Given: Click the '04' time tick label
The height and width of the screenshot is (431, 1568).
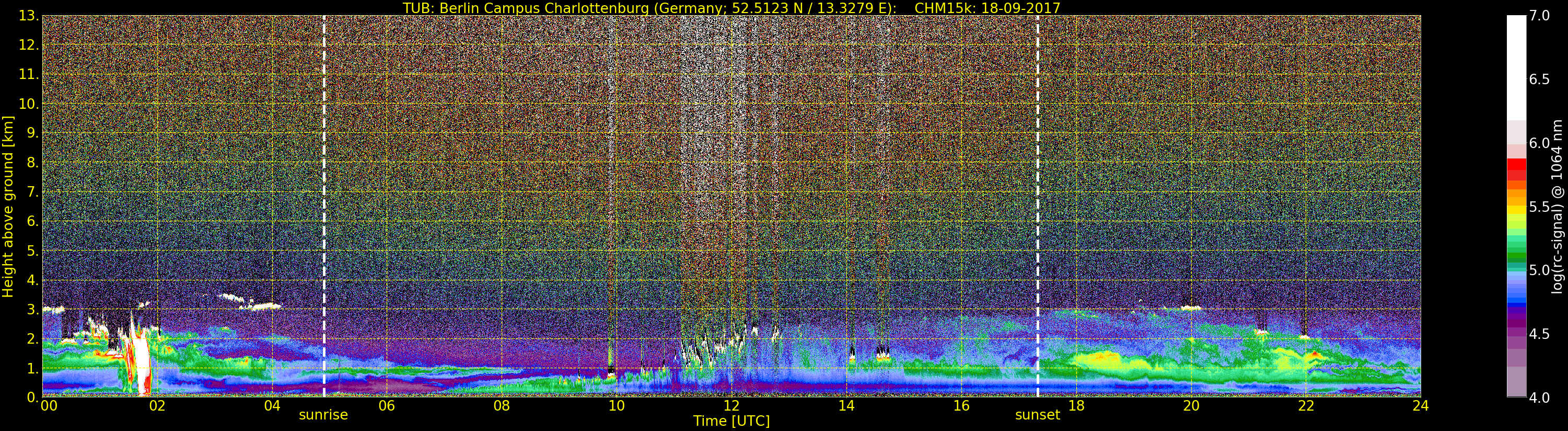Looking at the screenshot, I should [272, 406].
